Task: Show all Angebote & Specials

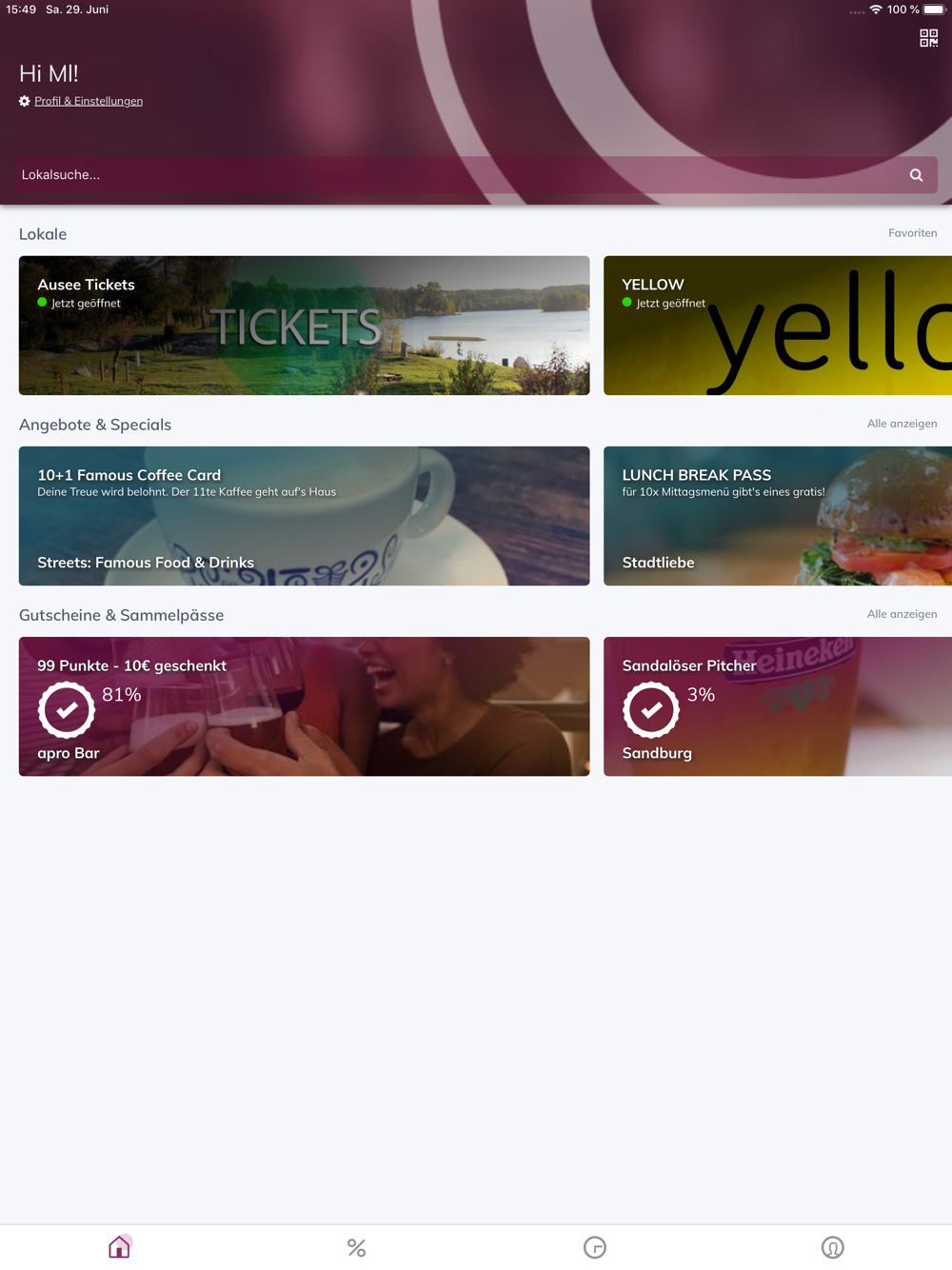Action: 902,424
